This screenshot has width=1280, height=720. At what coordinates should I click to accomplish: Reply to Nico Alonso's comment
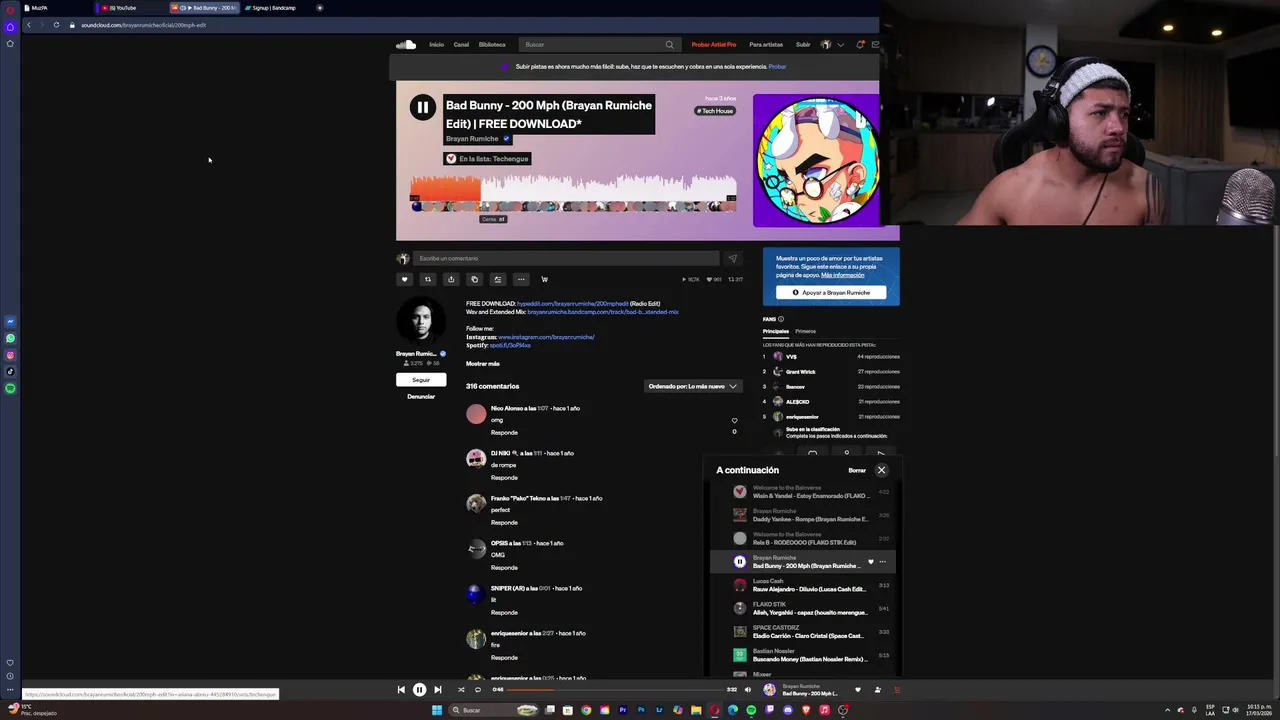click(x=504, y=432)
